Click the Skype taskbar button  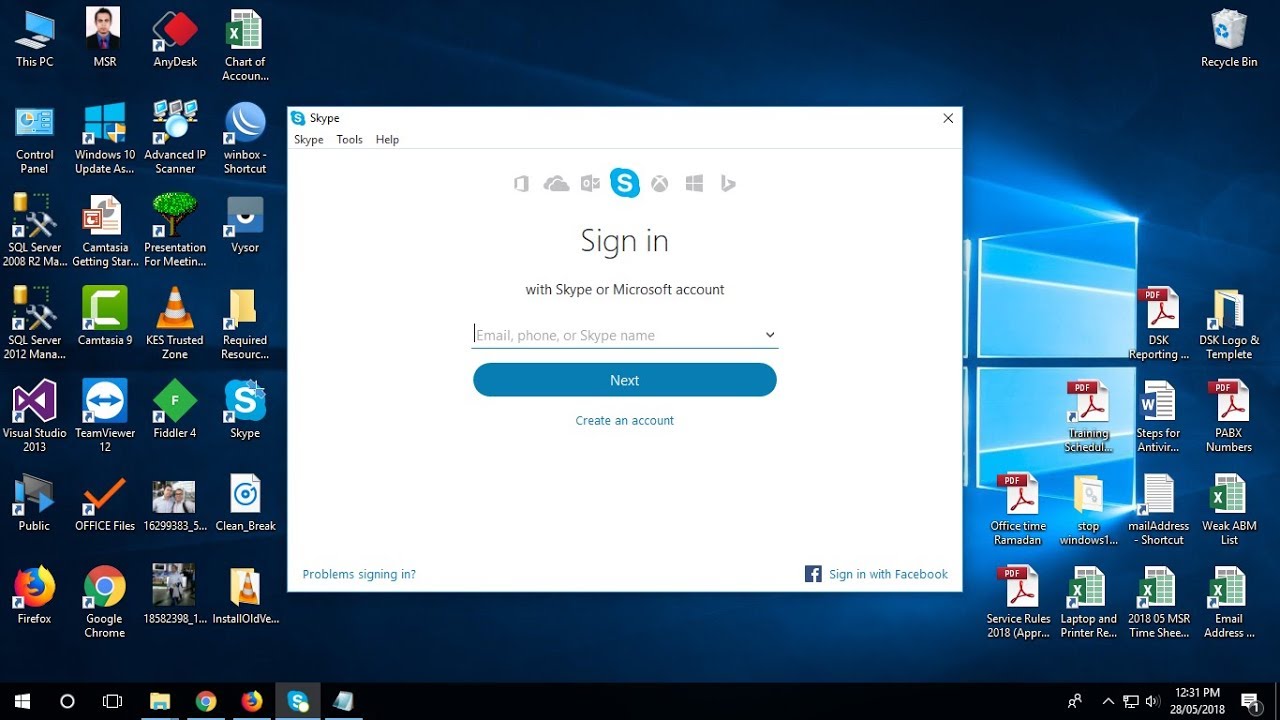[x=298, y=701]
